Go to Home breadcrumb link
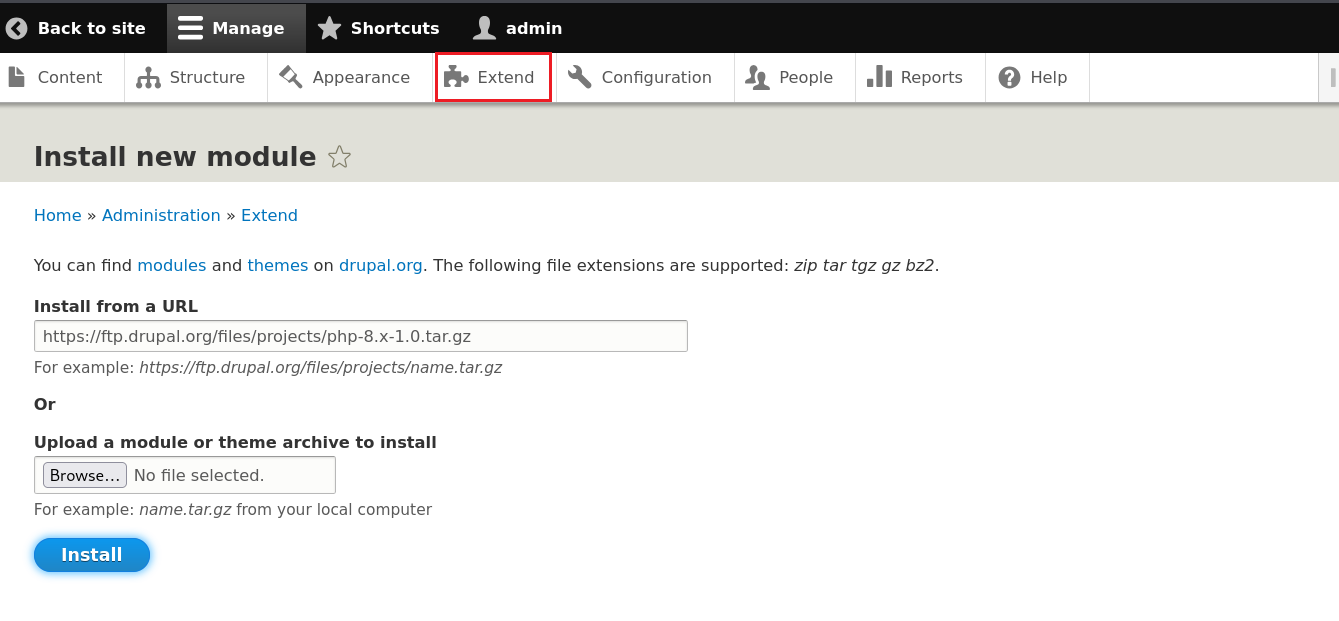The width and height of the screenshot is (1339, 621). 57,215
